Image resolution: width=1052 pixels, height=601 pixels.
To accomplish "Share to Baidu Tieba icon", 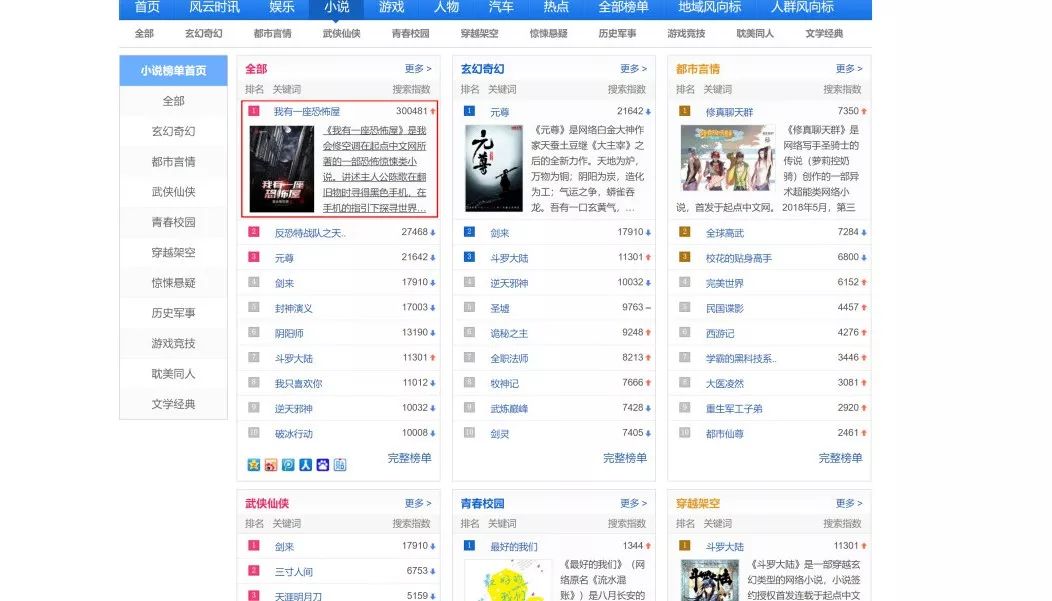I will (x=340, y=464).
